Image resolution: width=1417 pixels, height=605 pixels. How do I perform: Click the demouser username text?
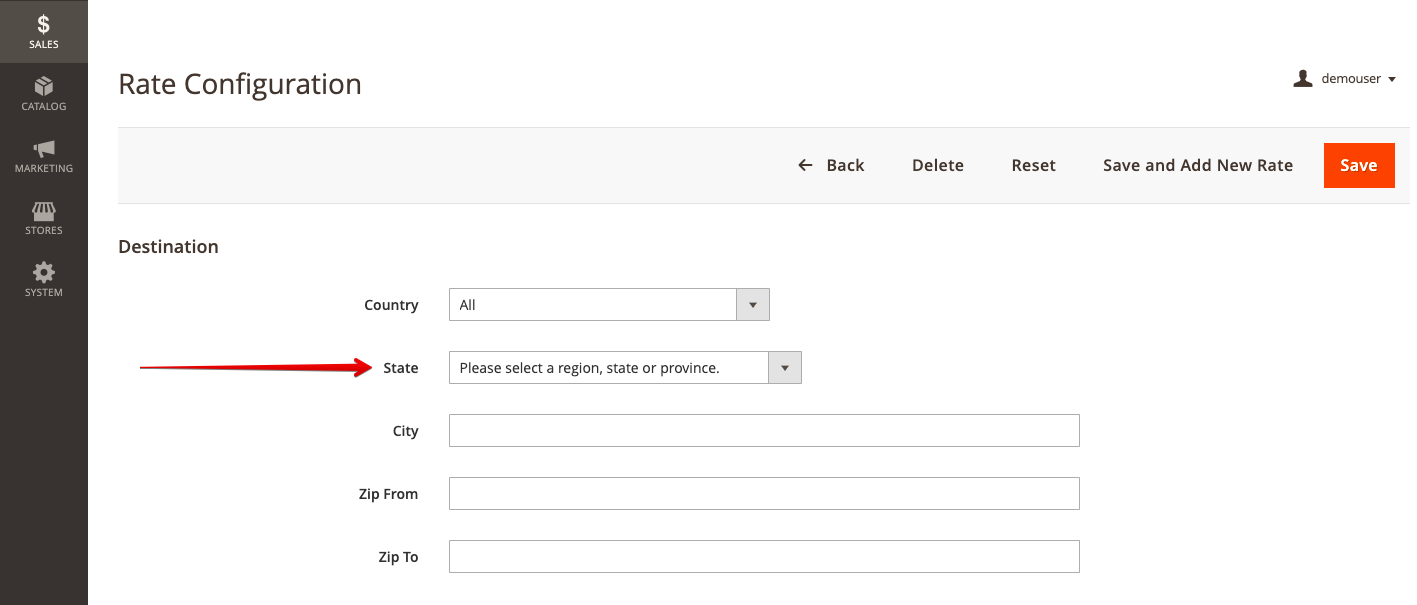click(x=1351, y=78)
